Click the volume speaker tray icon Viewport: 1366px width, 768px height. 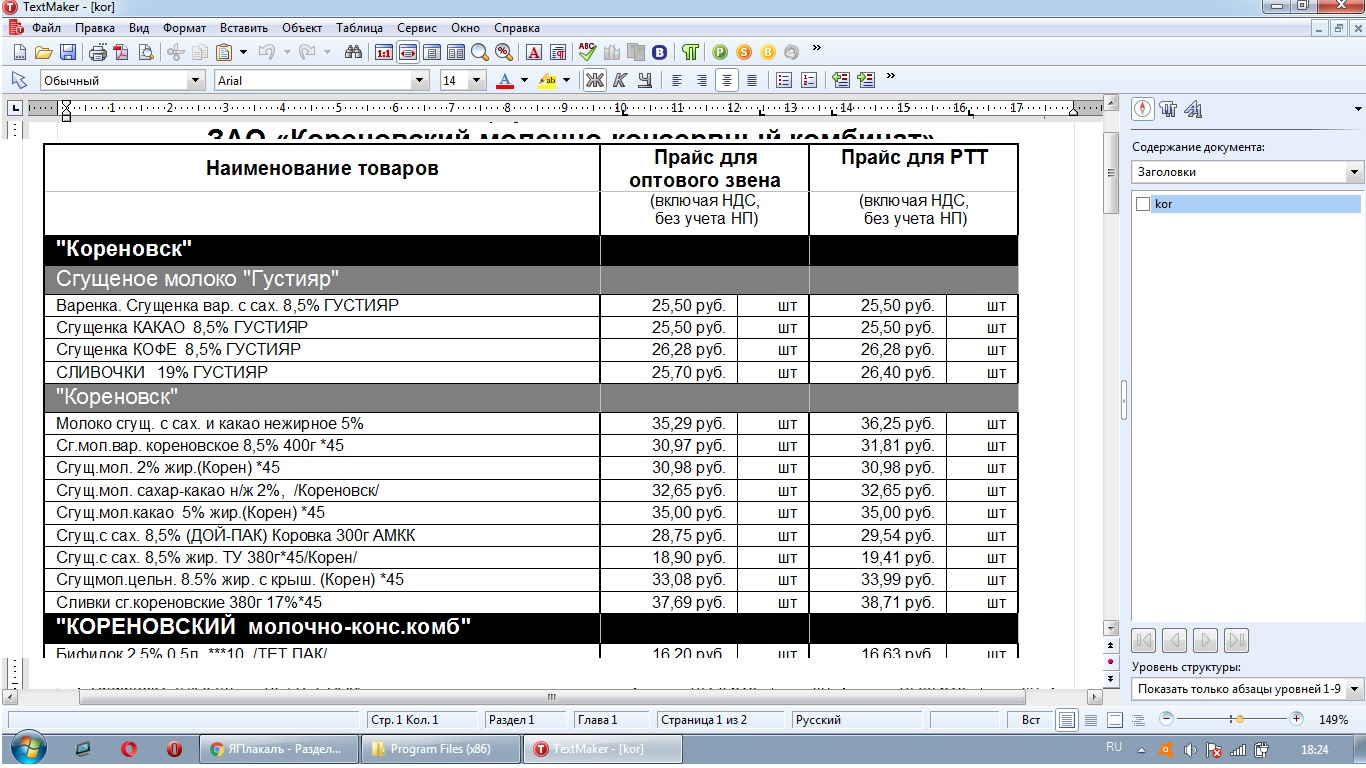tap(1190, 749)
